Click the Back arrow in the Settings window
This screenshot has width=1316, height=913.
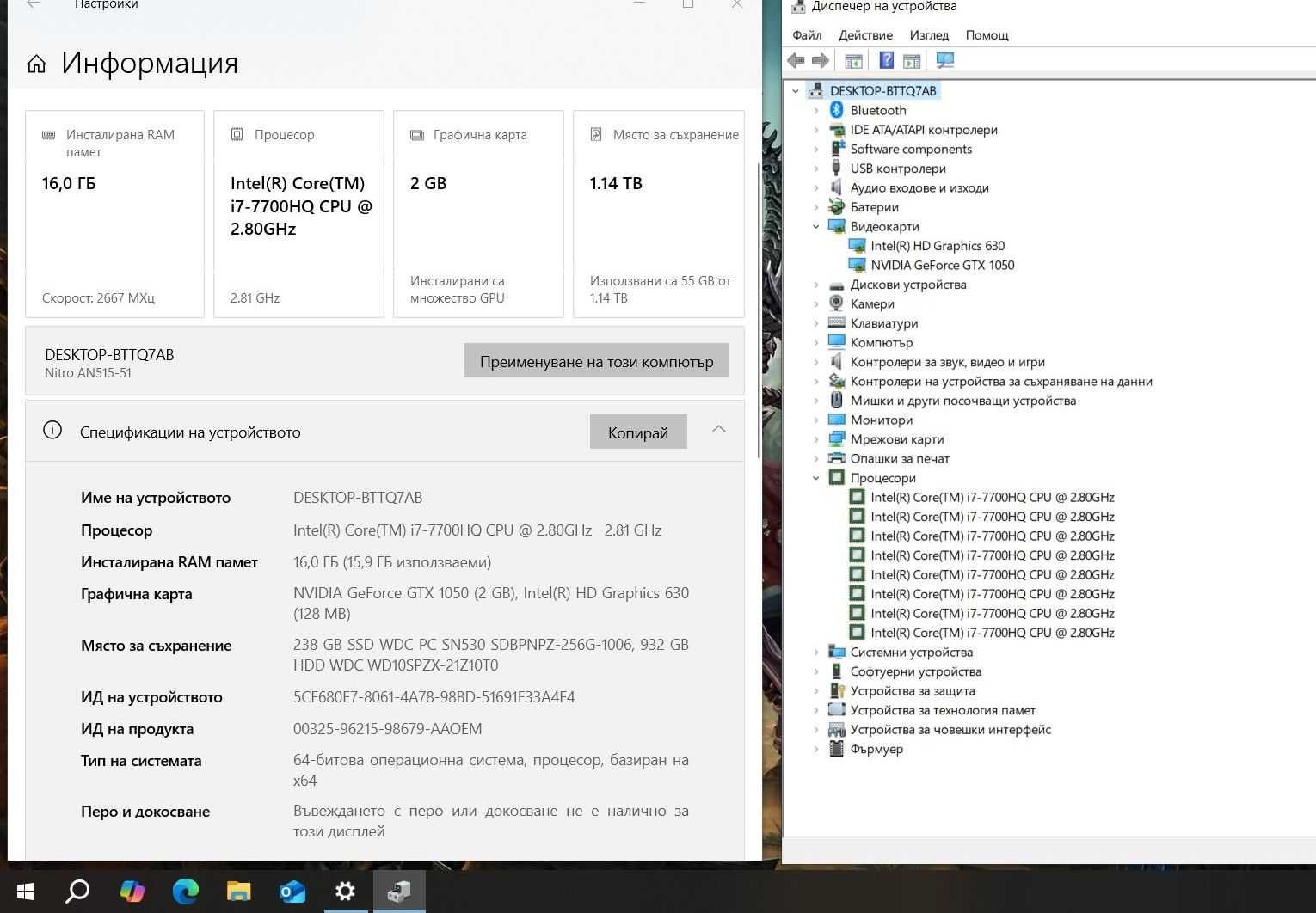(34, 4)
